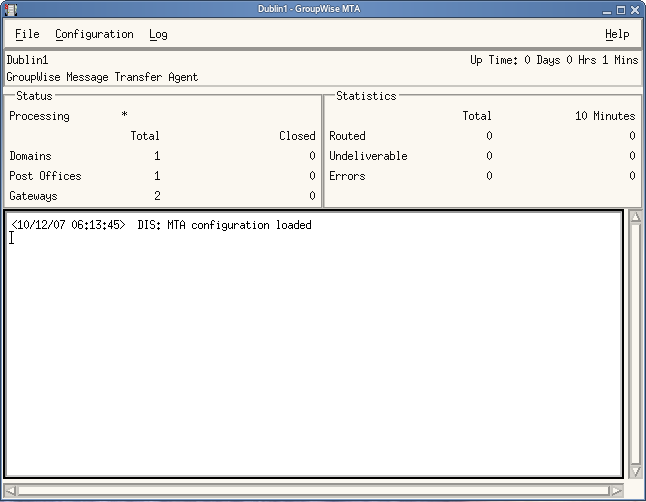Open the File menu

tap(27, 34)
